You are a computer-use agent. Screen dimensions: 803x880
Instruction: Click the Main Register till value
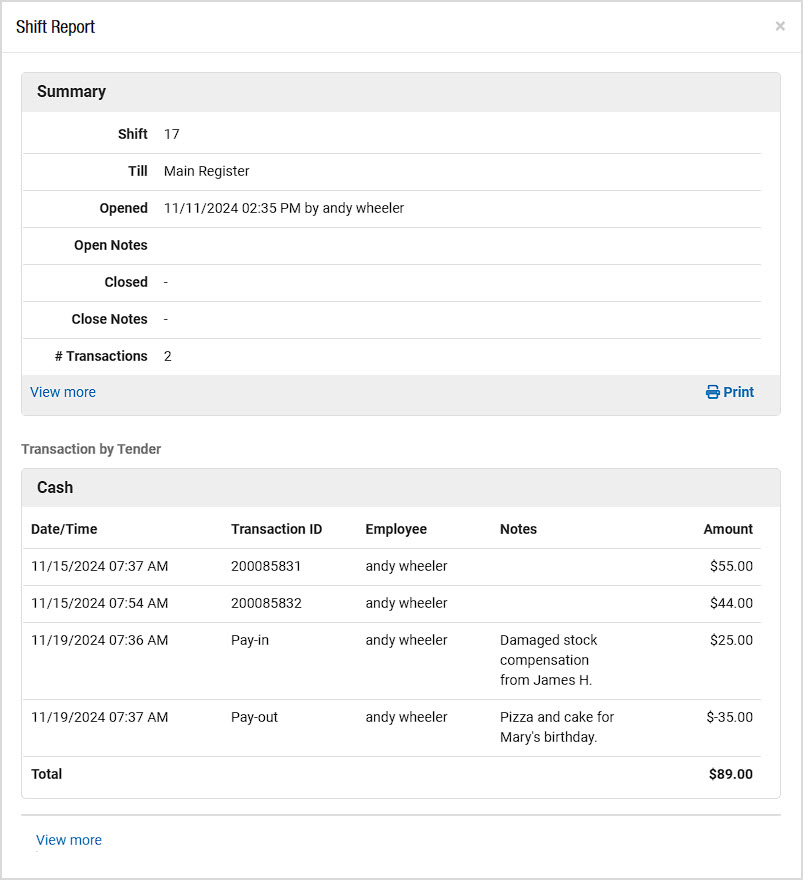coord(207,171)
